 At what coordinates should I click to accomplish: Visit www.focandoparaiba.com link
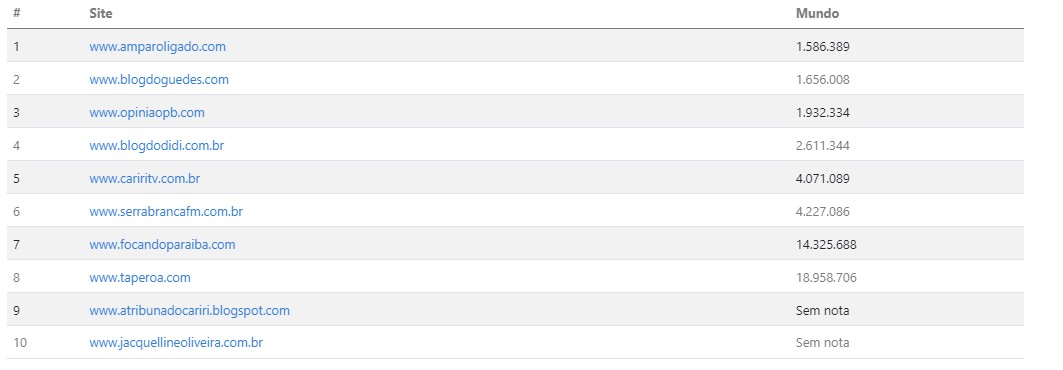162,245
